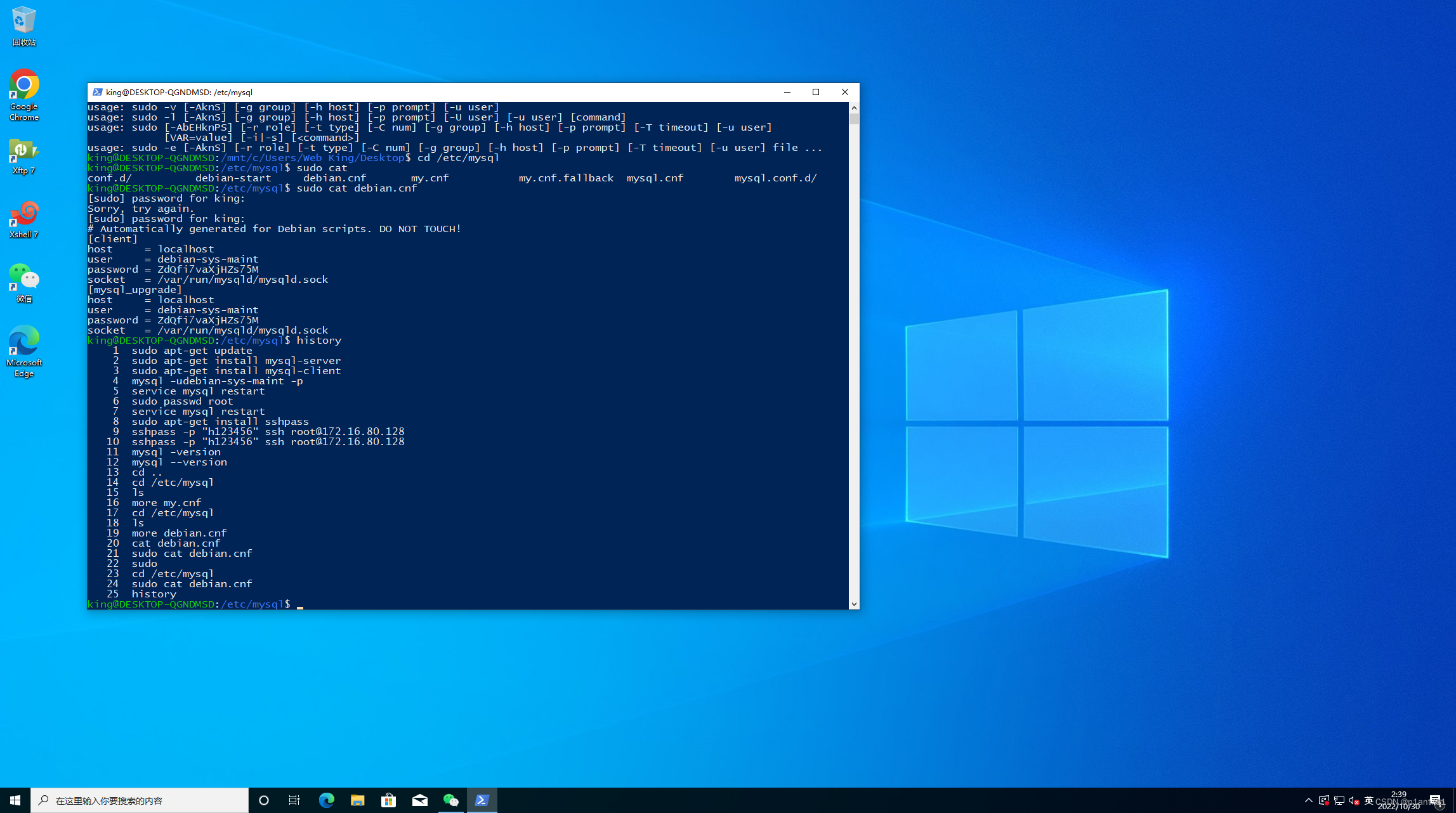Expand hidden system tray icons chevron
The width and height of the screenshot is (1456, 813).
[x=1308, y=800]
